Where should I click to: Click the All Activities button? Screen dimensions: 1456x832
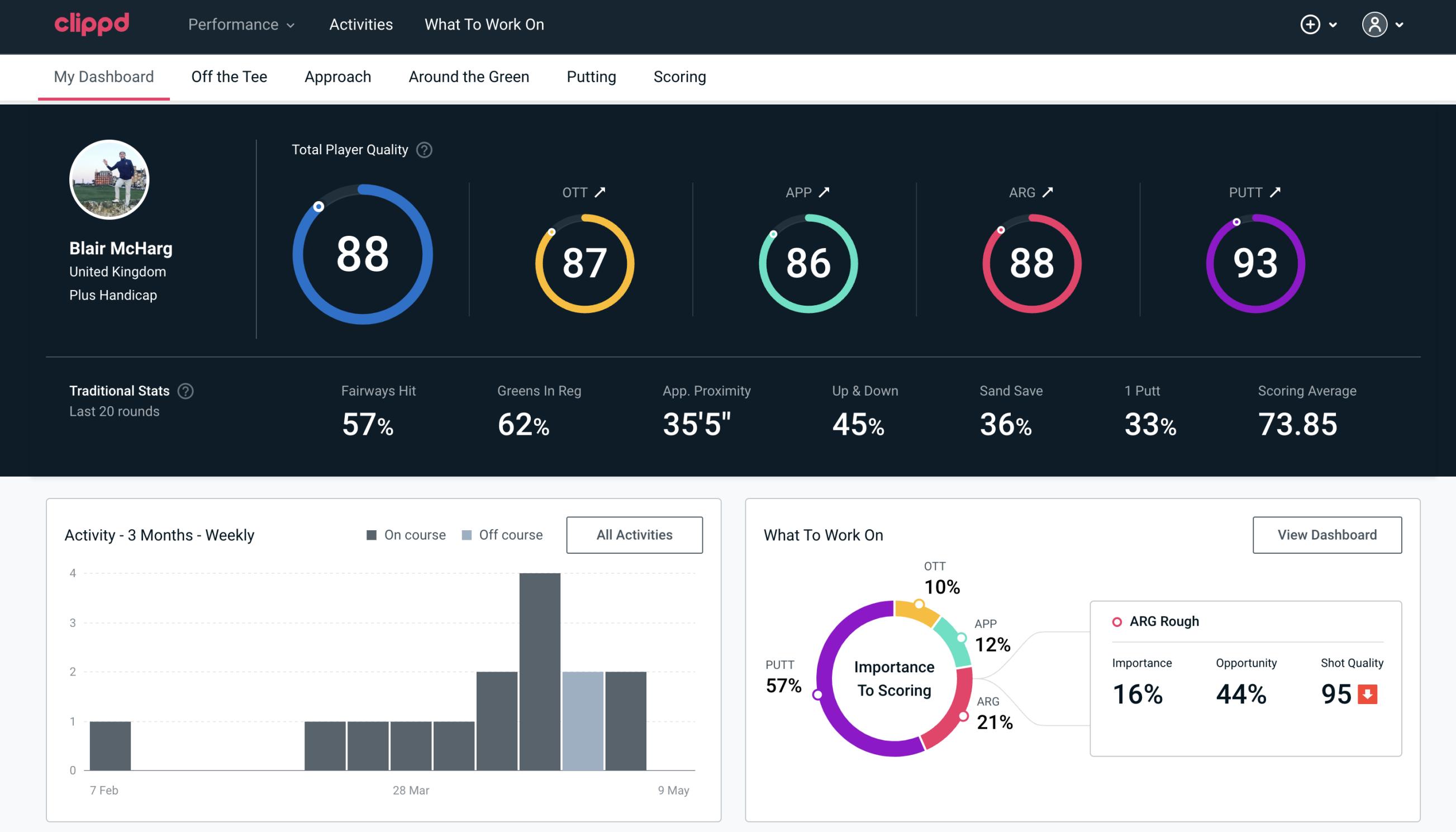click(635, 535)
